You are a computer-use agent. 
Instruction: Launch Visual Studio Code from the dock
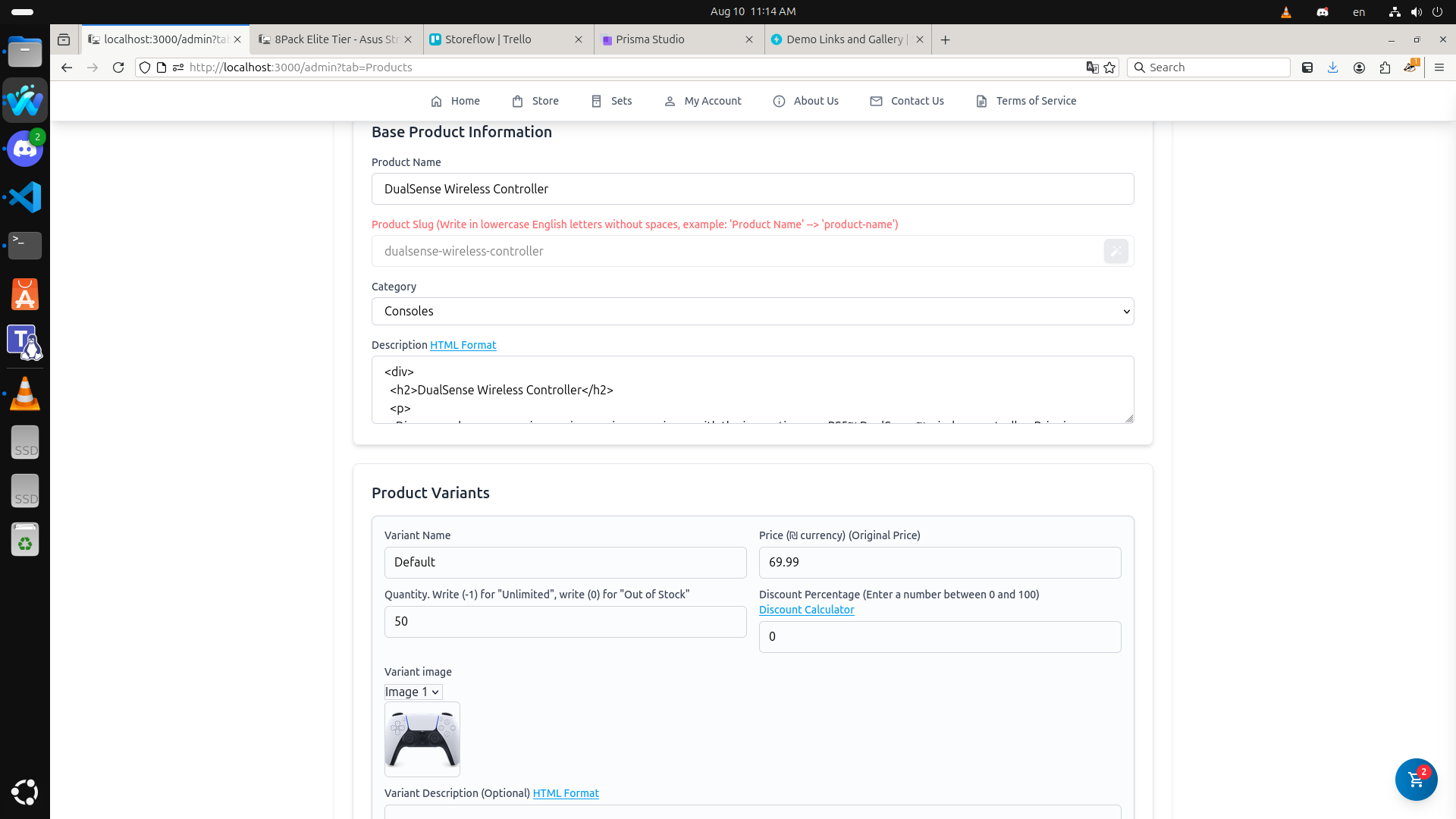25,197
